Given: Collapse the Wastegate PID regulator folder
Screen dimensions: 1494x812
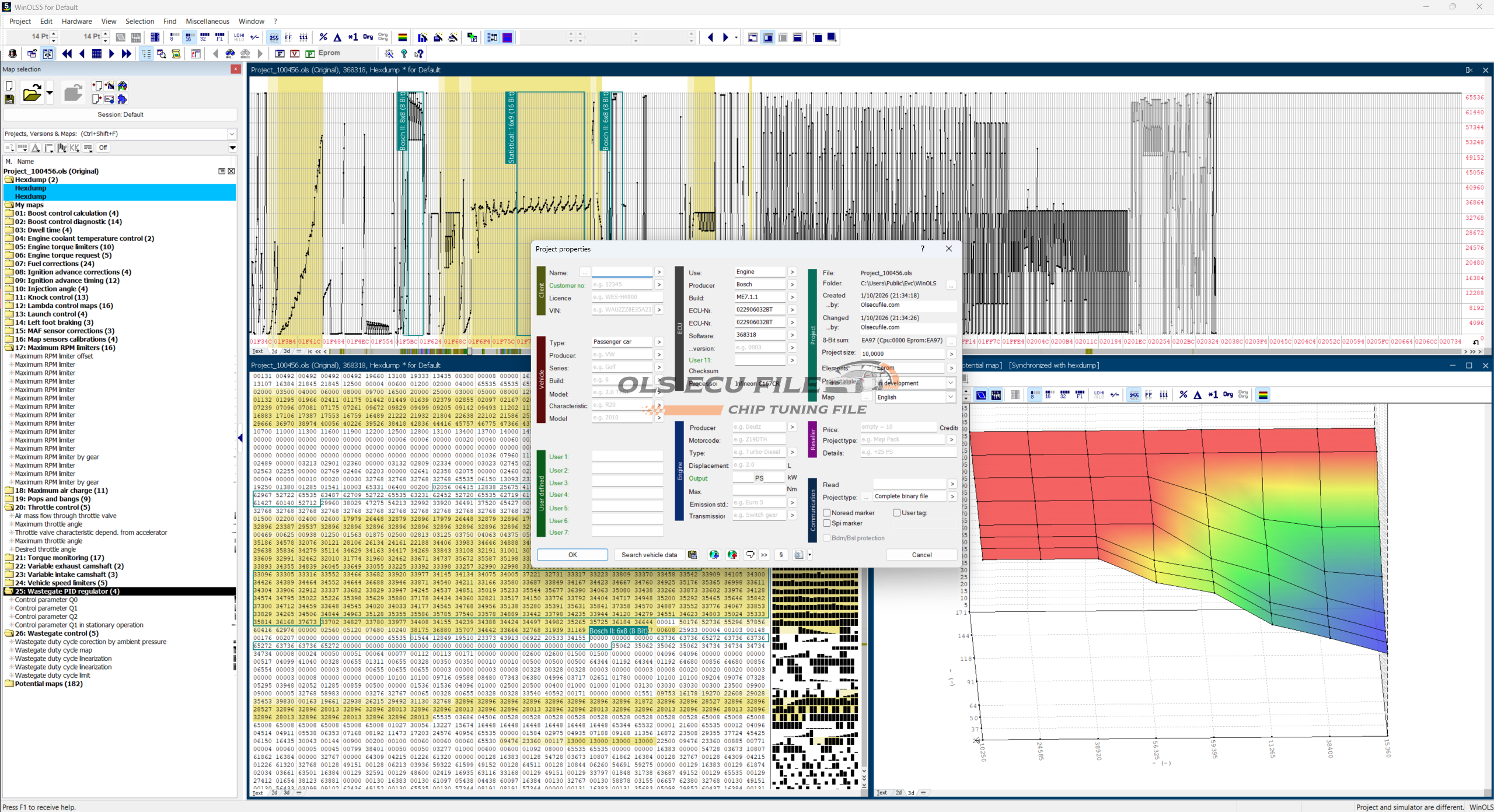Looking at the screenshot, I should click(x=9, y=591).
